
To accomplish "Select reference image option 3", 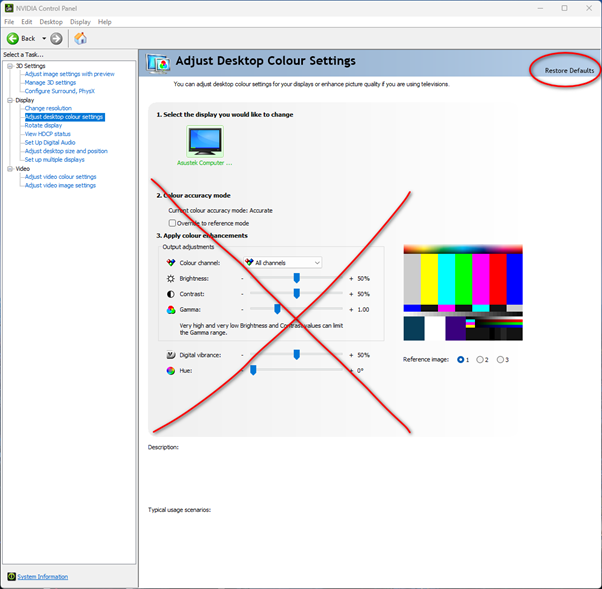I will [x=500, y=359].
